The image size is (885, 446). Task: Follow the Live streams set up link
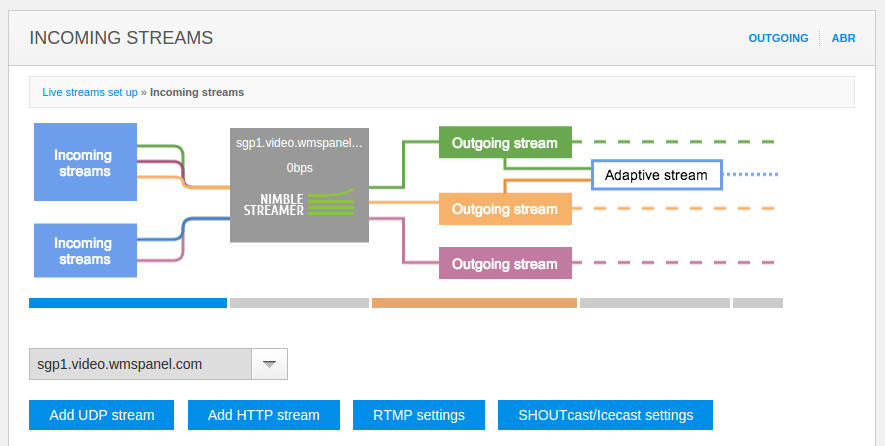tap(90, 92)
